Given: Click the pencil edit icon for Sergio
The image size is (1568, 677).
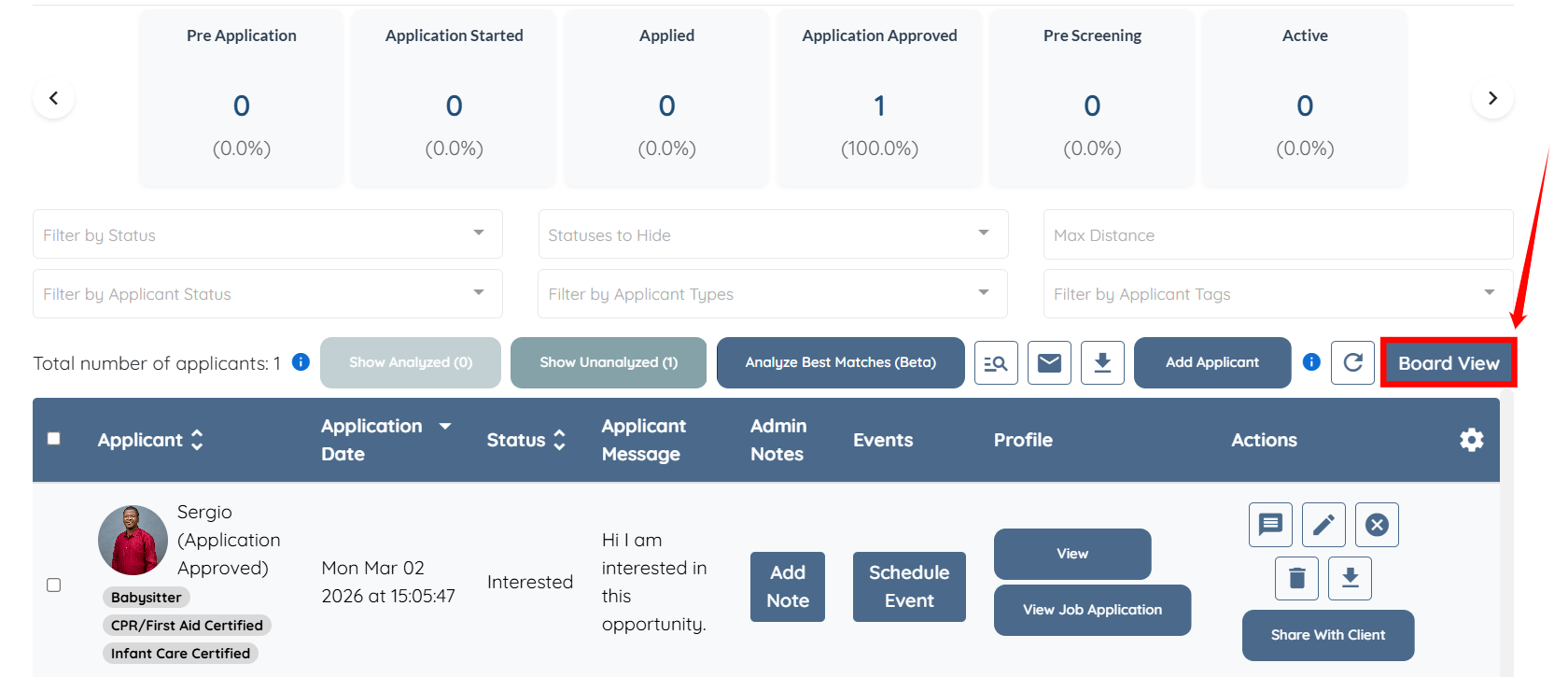Looking at the screenshot, I should (1323, 525).
